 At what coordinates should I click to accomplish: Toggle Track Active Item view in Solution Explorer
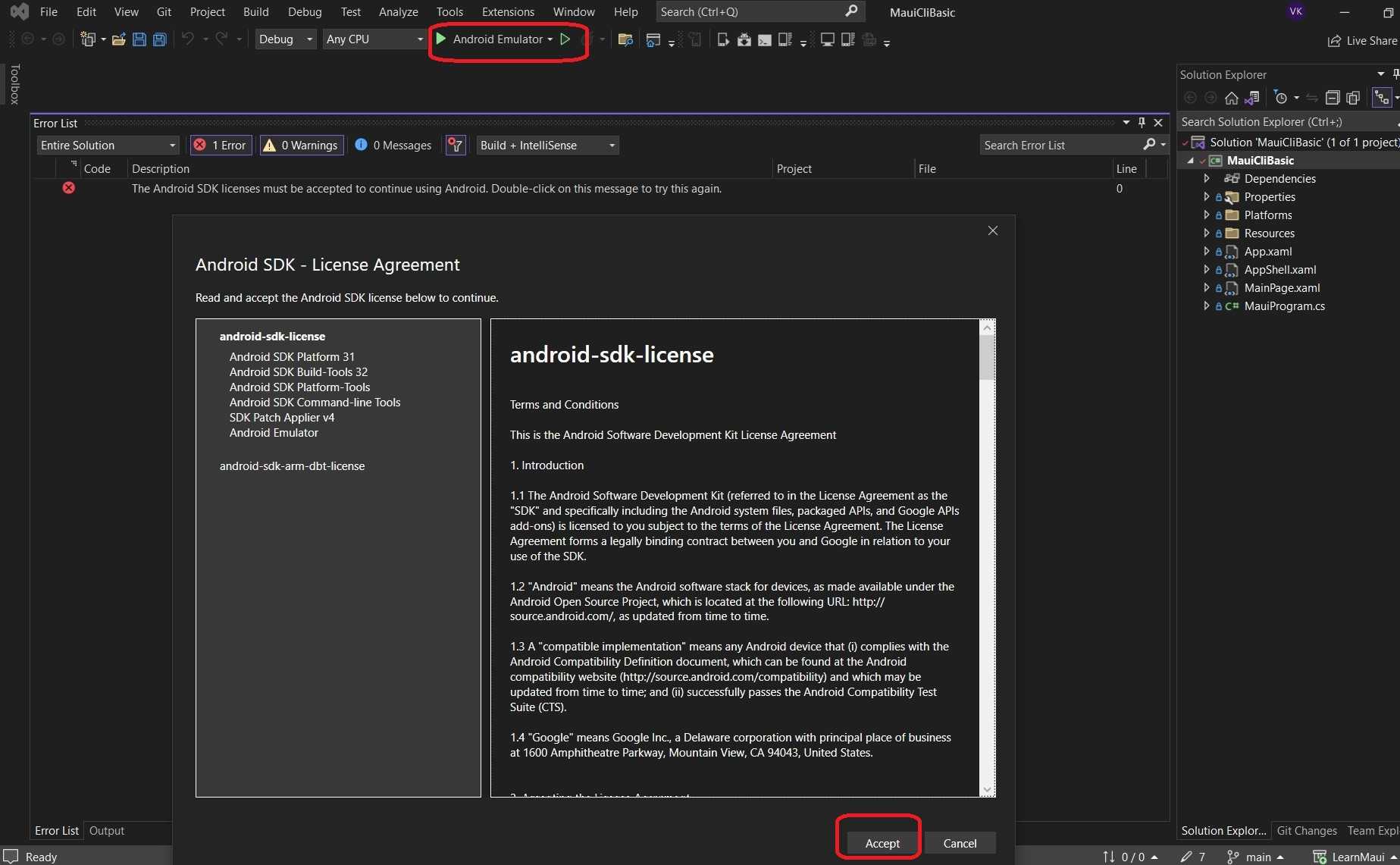(x=1382, y=98)
